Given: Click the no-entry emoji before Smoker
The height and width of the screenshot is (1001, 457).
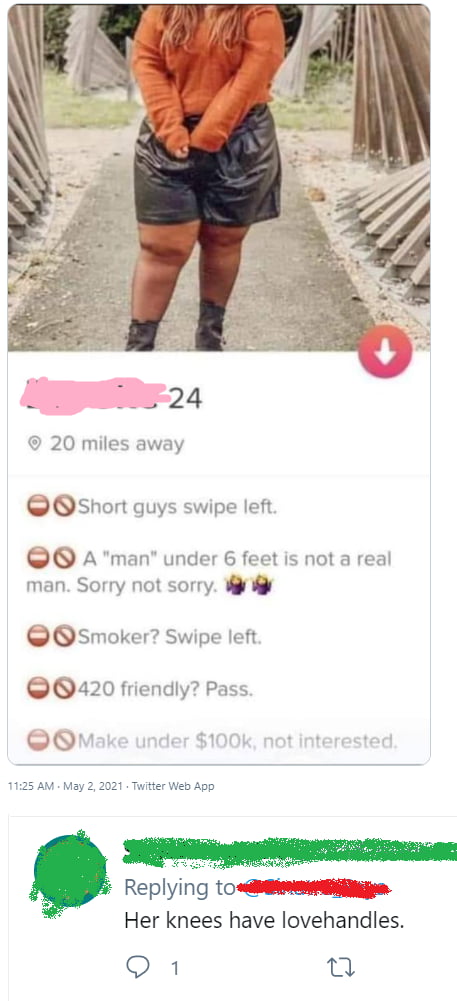Looking at the screenshot, I should point(36,636).
